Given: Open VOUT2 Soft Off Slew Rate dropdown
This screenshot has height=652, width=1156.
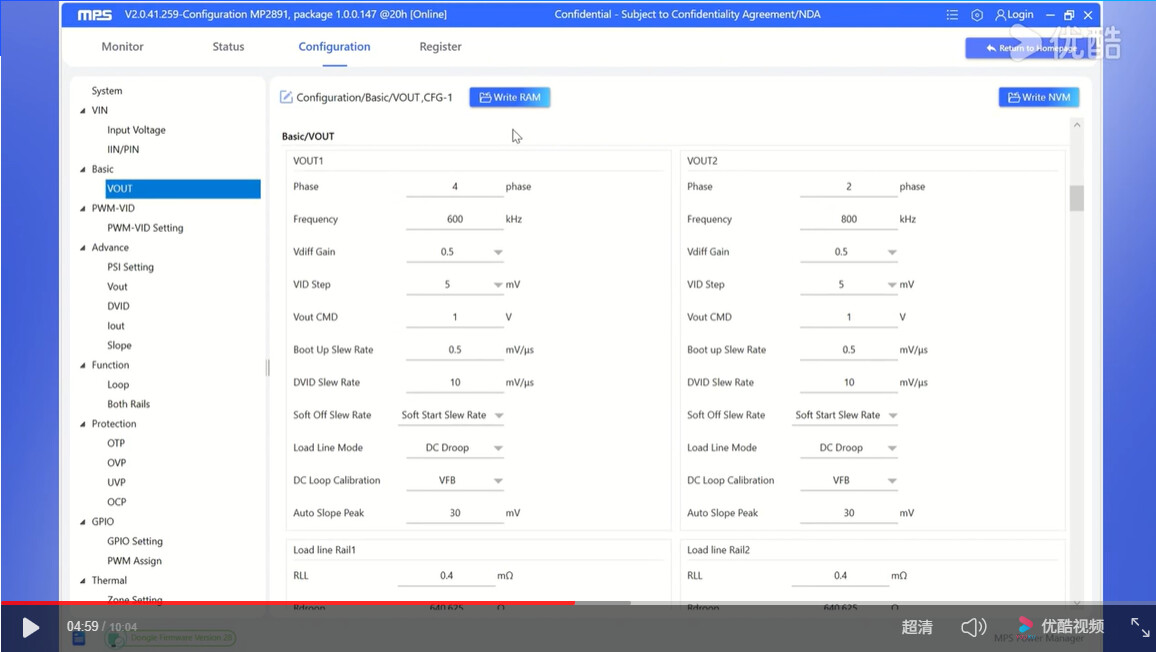Looking at the screenshot, I should (891, 415).
